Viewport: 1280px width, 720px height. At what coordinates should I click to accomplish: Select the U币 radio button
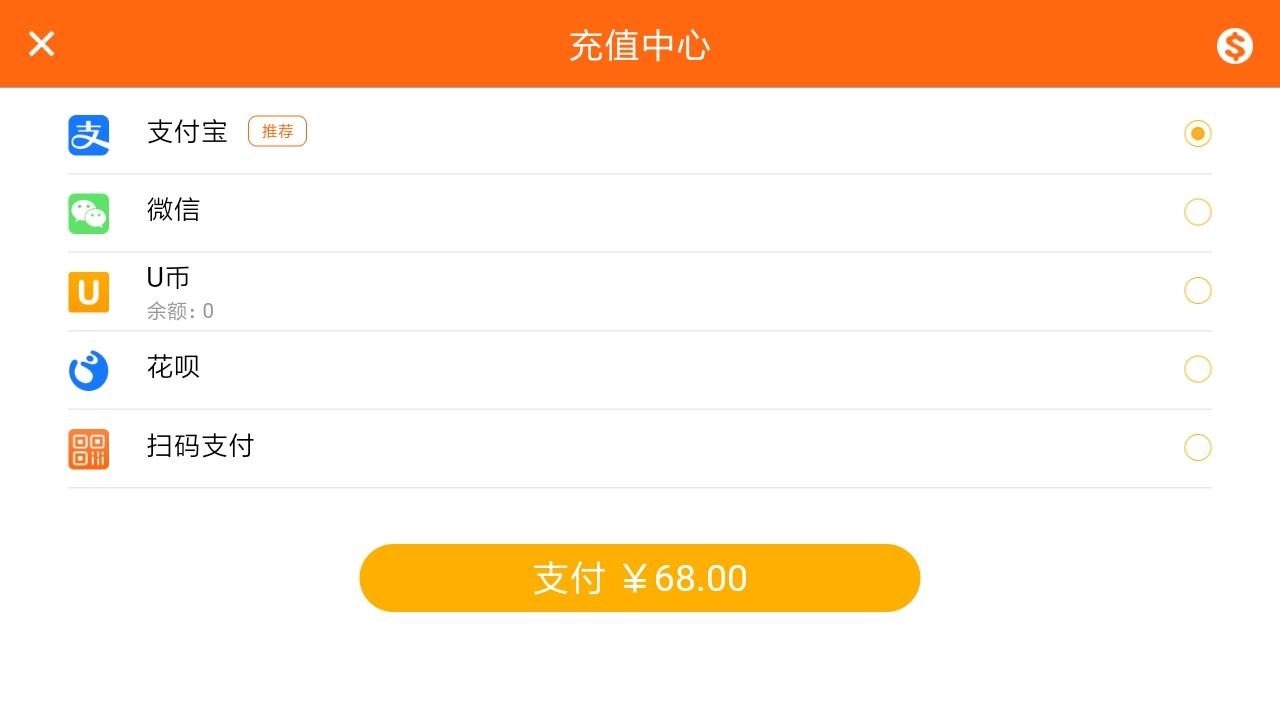(1197, 290)
